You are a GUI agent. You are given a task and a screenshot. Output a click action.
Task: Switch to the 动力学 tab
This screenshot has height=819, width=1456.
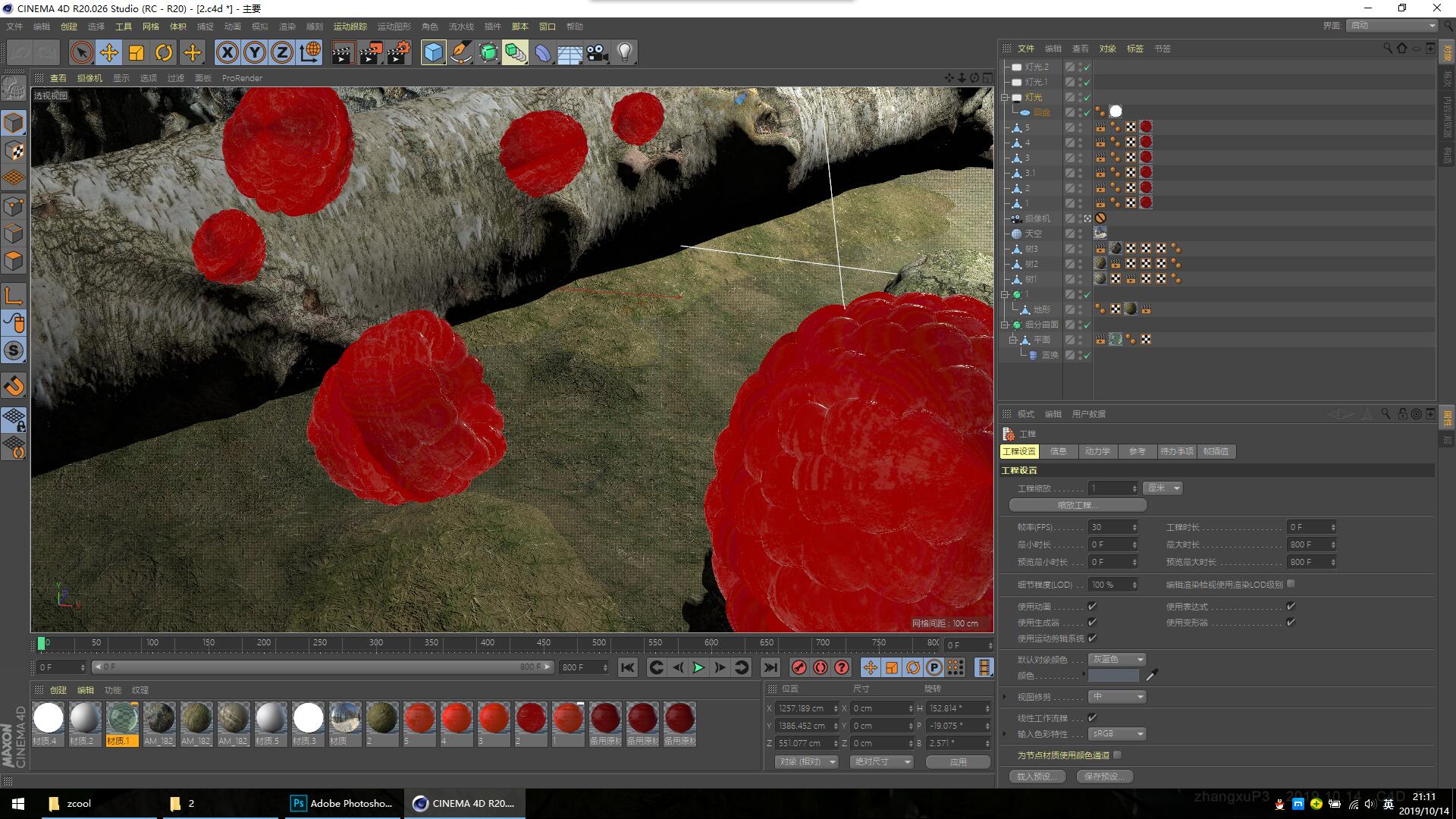(x=1097, y=451)
